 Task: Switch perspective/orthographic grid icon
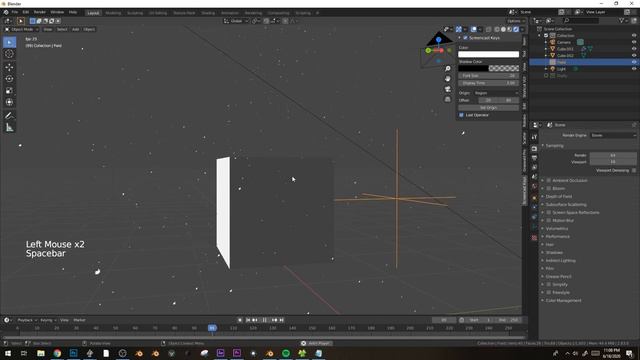click(448, 99)
